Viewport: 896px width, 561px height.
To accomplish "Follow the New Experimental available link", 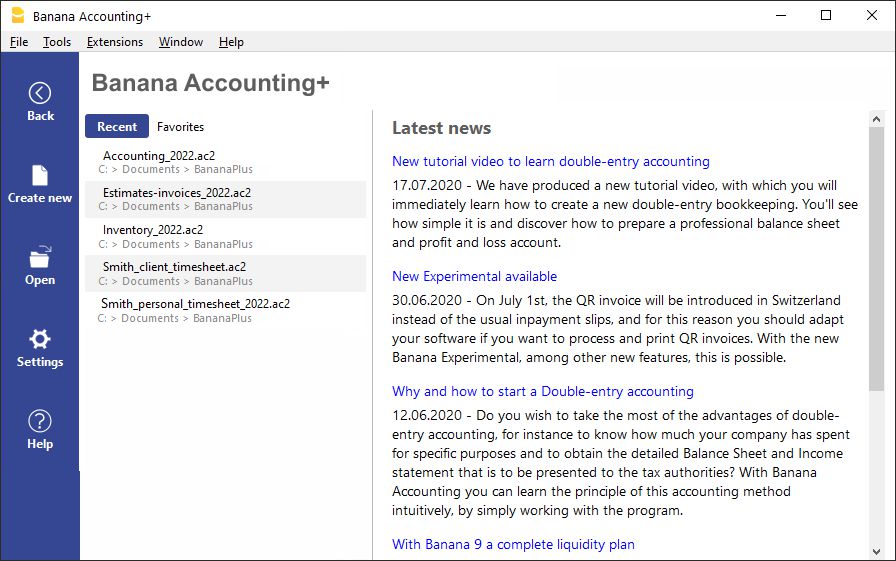I will click(474, 277).
